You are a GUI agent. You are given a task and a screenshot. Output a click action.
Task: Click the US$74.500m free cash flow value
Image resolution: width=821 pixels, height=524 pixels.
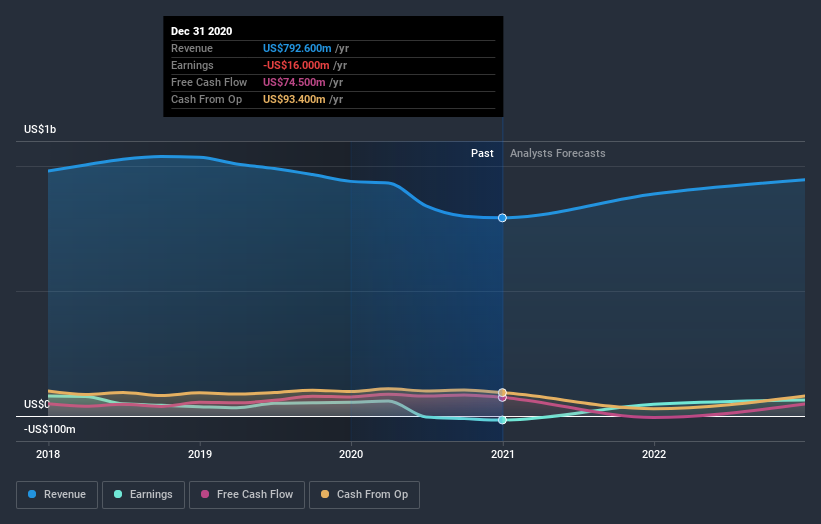point(294,82)
